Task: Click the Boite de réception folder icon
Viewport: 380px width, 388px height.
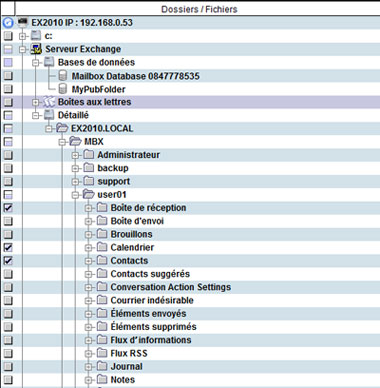Action: pyautogui.click(x=102, y=207)
